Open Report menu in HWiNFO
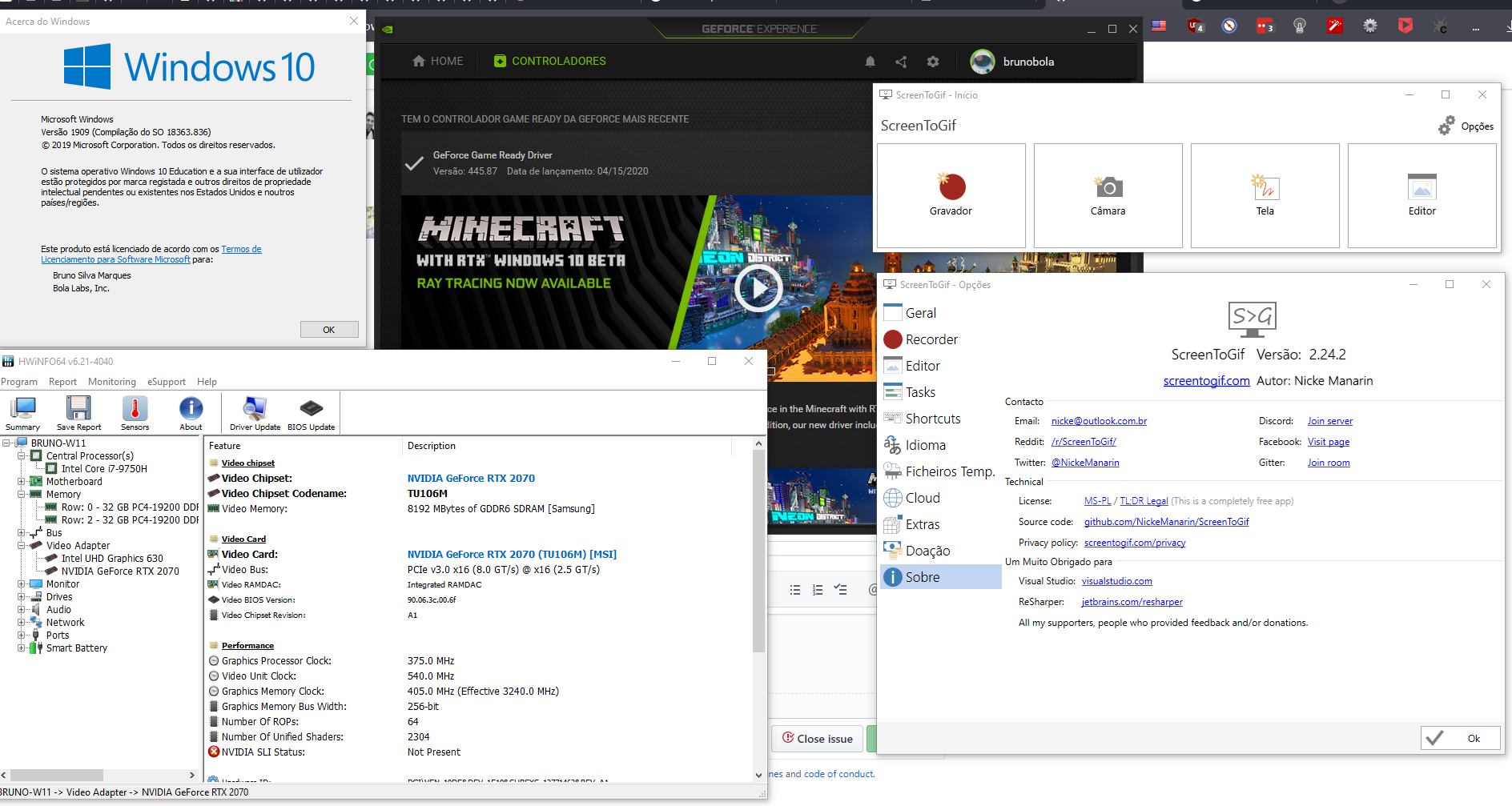1512x806 pixels. click(62, 382)
